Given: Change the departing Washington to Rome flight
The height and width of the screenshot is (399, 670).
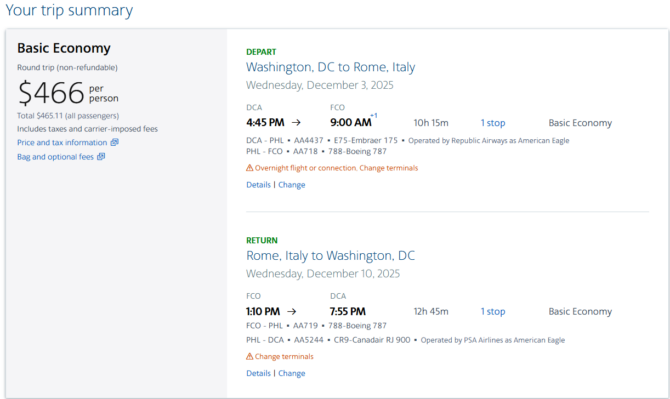Looking at the screenshot, I should coord(292,185).
